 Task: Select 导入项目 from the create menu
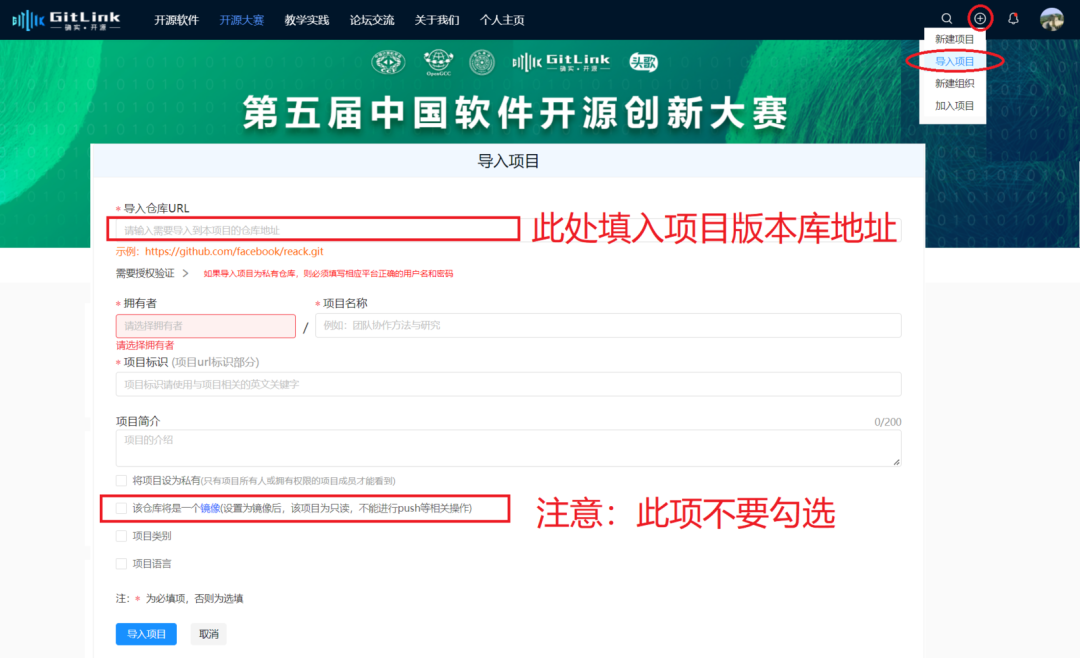click(952, 60)
